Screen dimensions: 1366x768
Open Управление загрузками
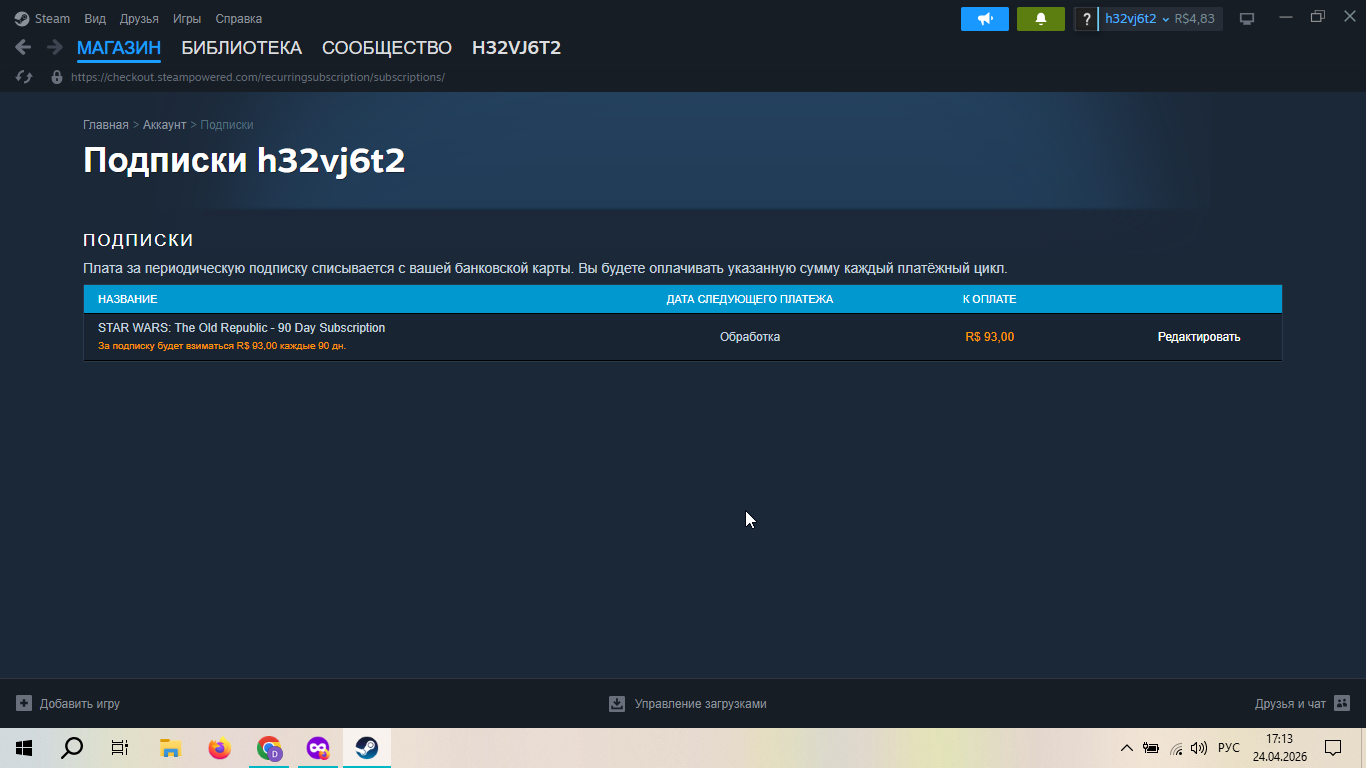pos(701,704)
